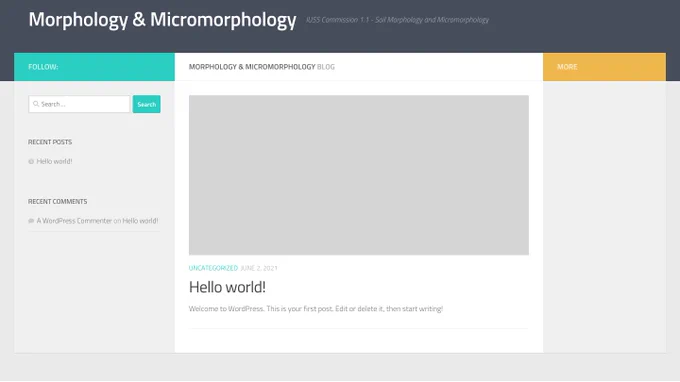Open 'Hello world!' link in Recent Comments
The width and height of the screenshot is (680, 382).
(140, 221)
